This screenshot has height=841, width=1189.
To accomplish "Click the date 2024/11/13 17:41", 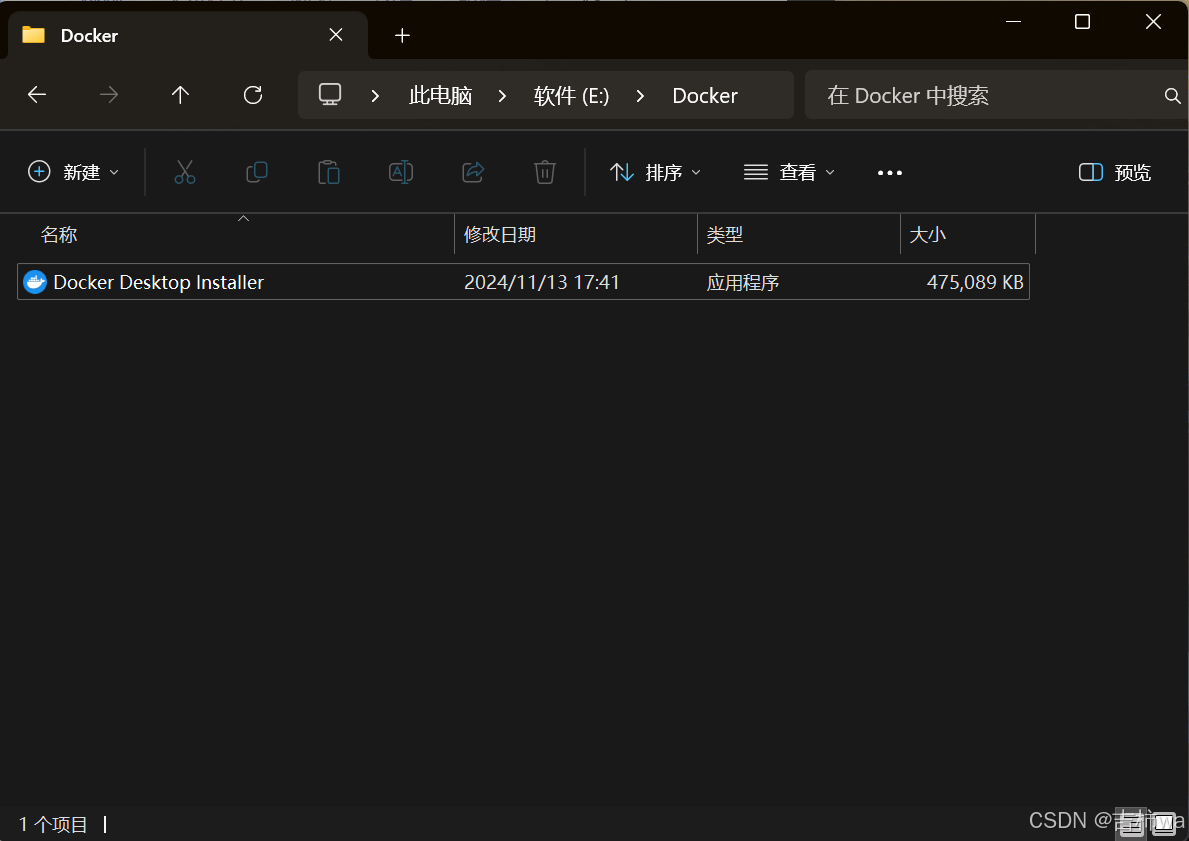I will pos(541,282).
